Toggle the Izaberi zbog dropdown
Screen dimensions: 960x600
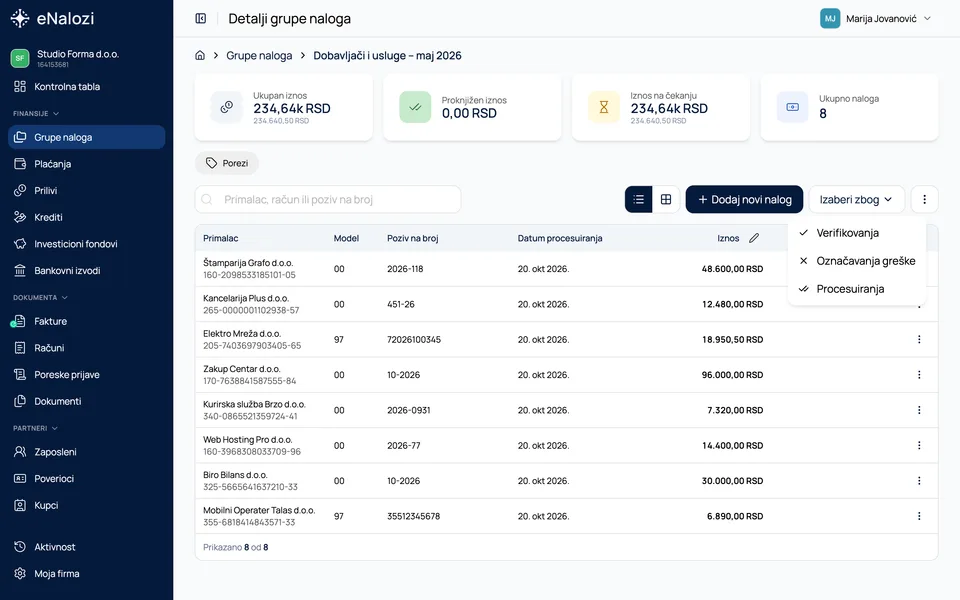[x=856, y=199]
